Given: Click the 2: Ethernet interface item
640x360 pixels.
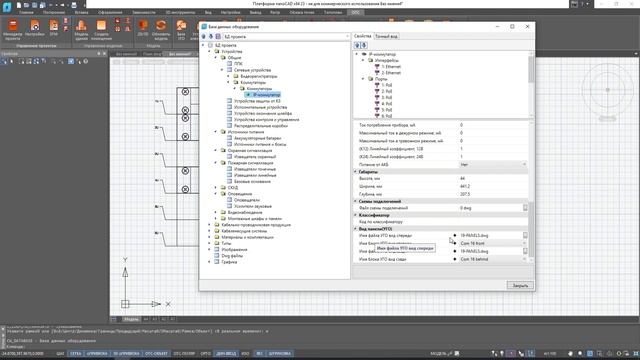Looking at the screenshot, I should 388,73.
